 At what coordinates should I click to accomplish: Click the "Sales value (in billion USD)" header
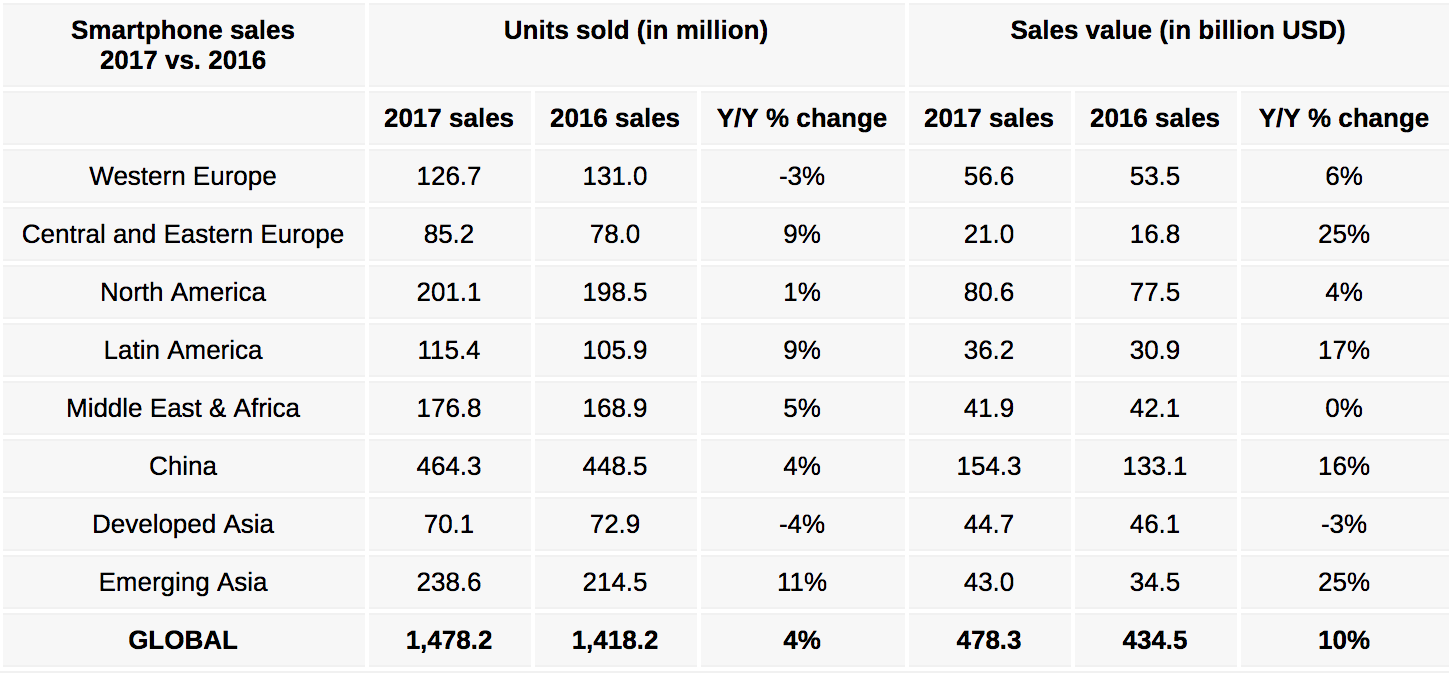(1177, 31)
